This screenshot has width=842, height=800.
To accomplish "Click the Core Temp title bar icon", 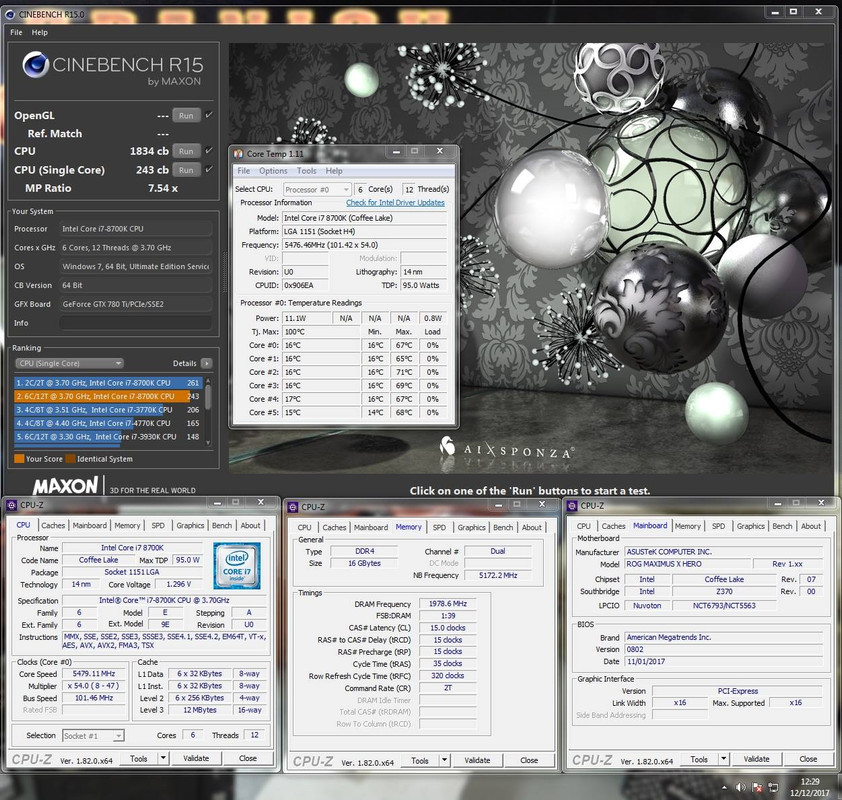I will (x=238, y=154).
